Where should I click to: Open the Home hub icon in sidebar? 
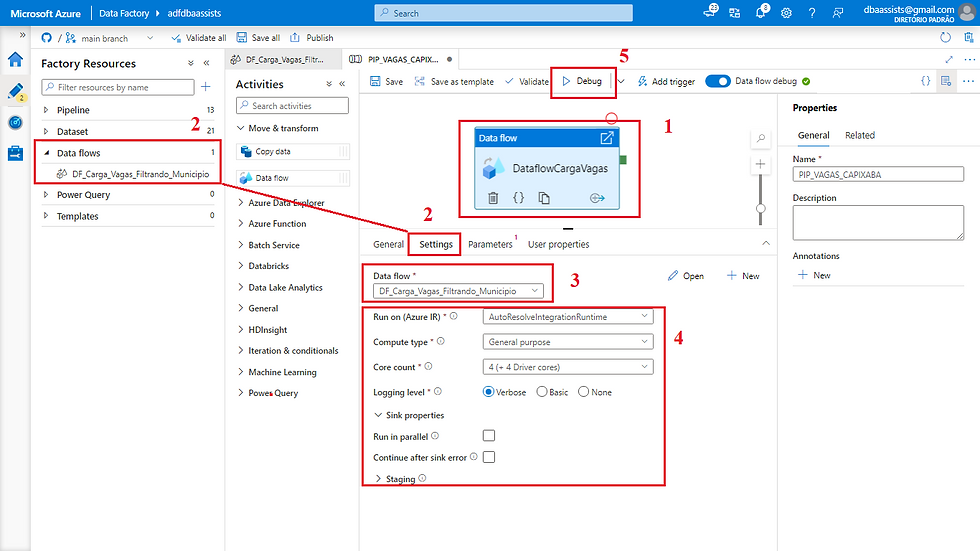click(x=16, y=60)
